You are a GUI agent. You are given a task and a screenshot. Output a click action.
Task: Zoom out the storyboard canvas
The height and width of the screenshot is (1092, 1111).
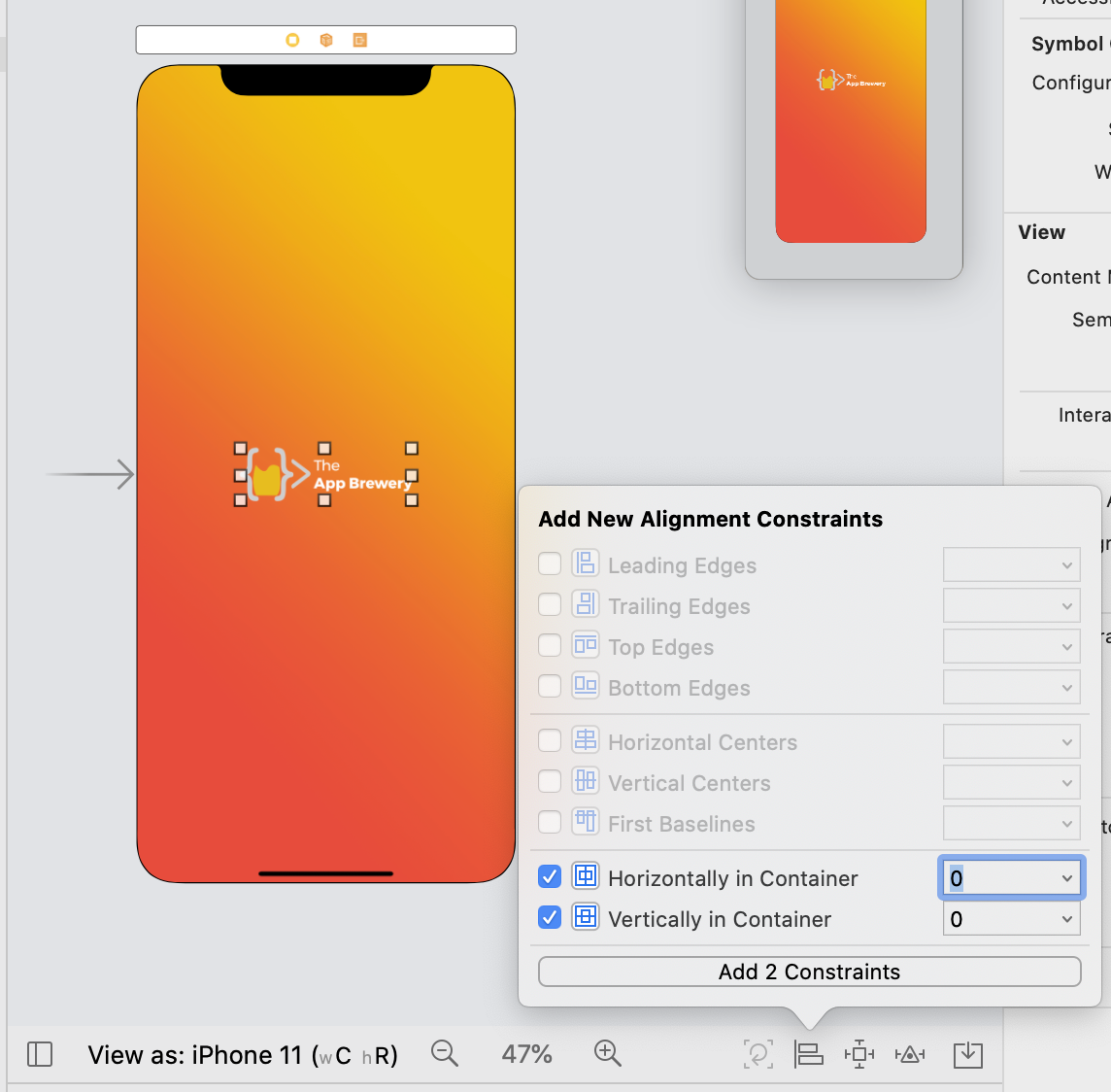445,1054
